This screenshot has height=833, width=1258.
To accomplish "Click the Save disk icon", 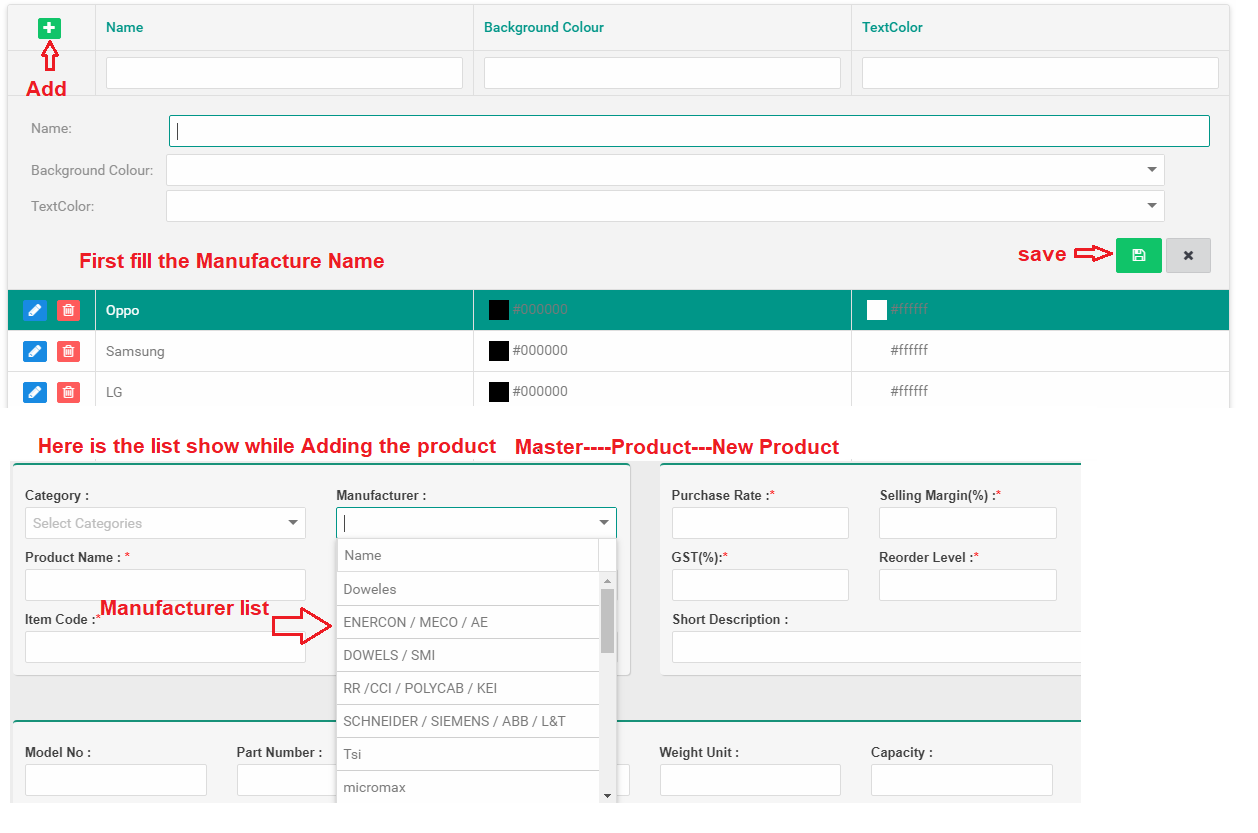I will [1138, 255].
